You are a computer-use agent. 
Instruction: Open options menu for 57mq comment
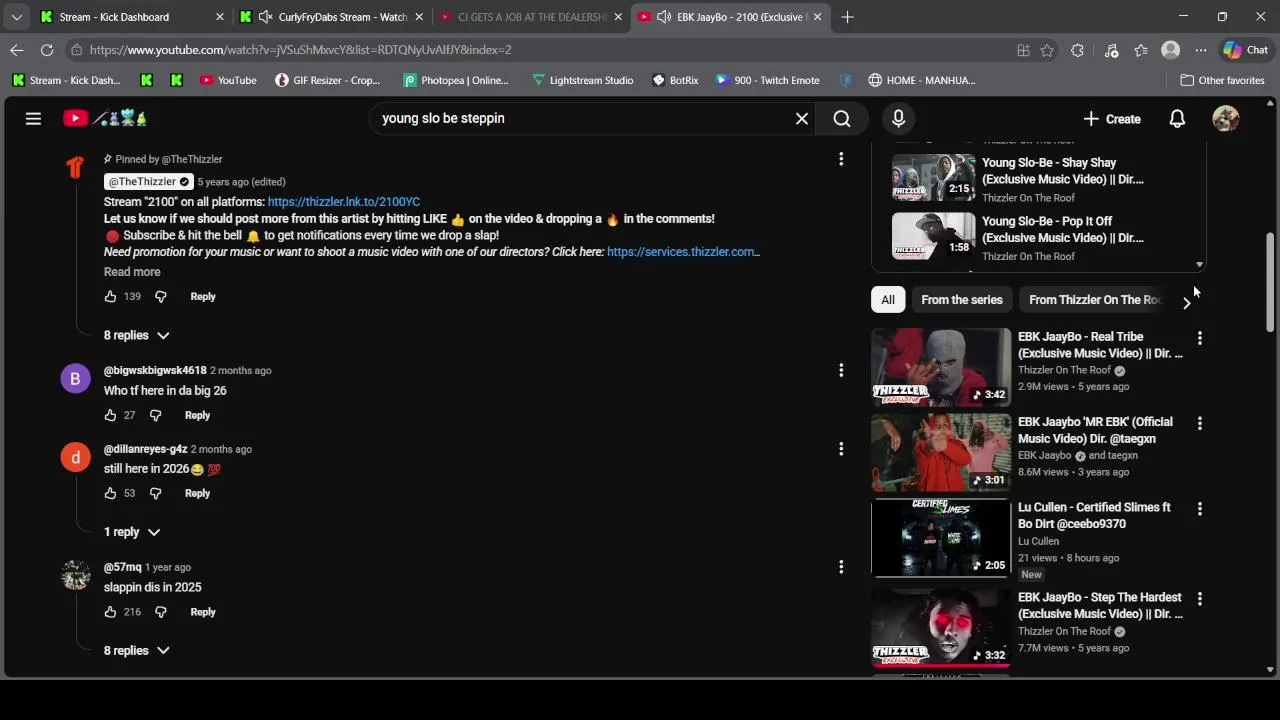[x=841, y=567]
